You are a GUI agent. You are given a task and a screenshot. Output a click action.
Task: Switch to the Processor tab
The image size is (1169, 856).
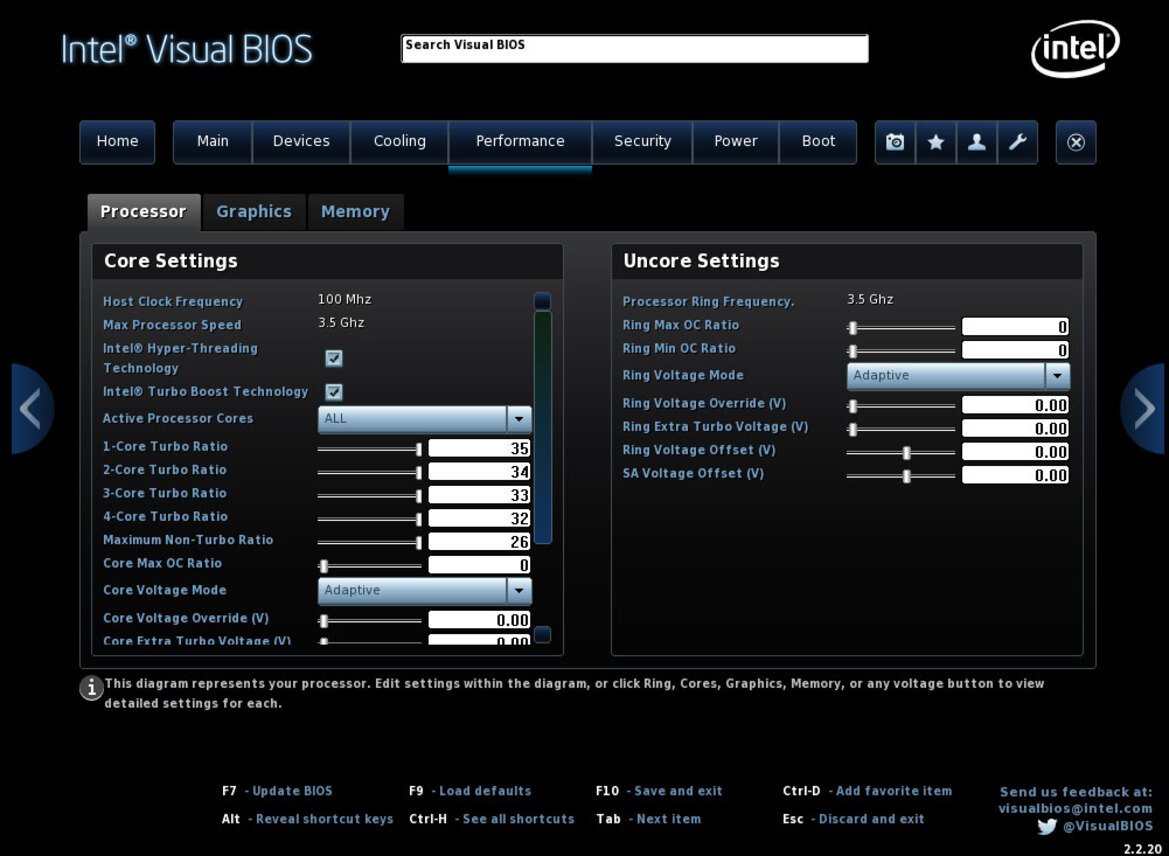(144, 212)
